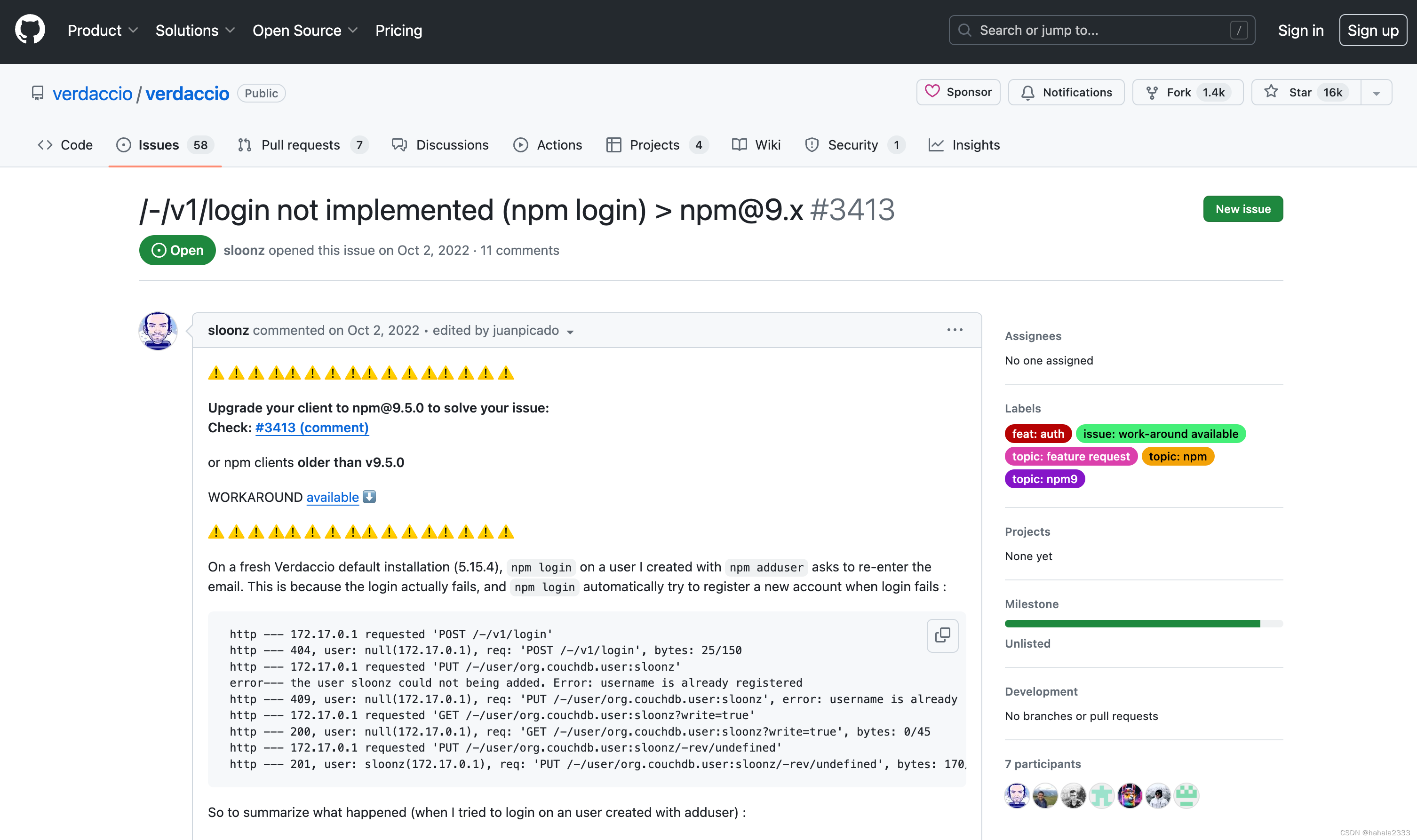Copy the log code block
Image resolution: width=1417 pixels, height=840 pixels.
tap(942, 635)
